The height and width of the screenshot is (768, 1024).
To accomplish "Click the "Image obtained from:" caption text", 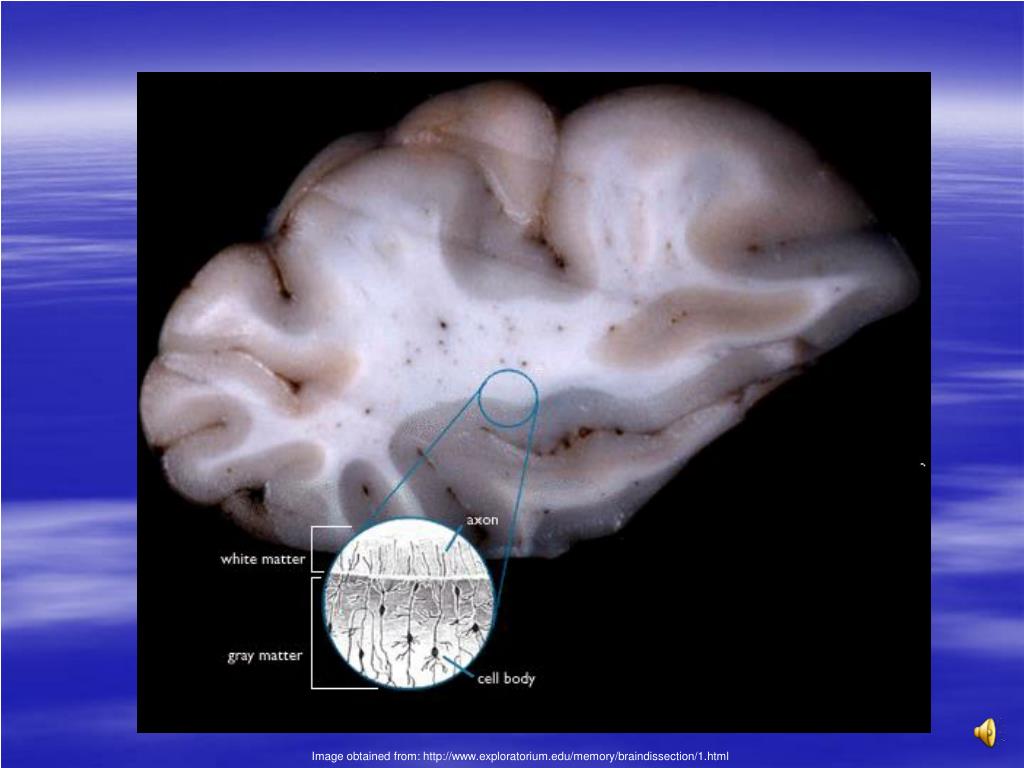I will [x=366, y=756].
